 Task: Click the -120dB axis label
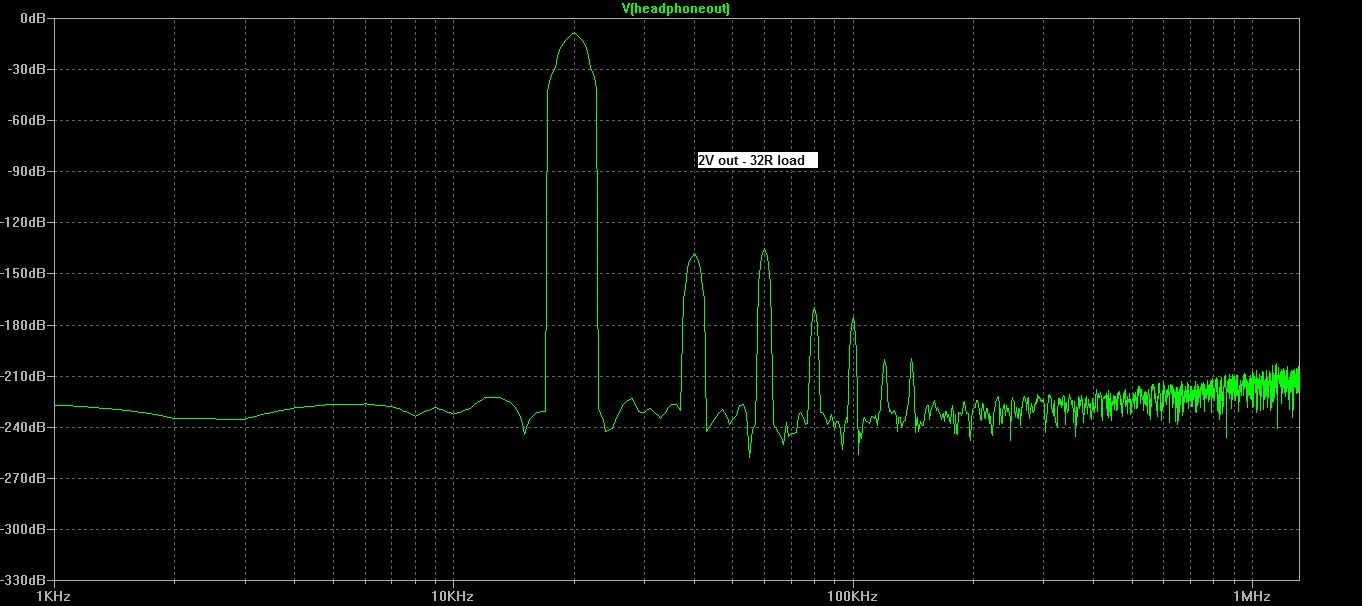tap(25, 222)
